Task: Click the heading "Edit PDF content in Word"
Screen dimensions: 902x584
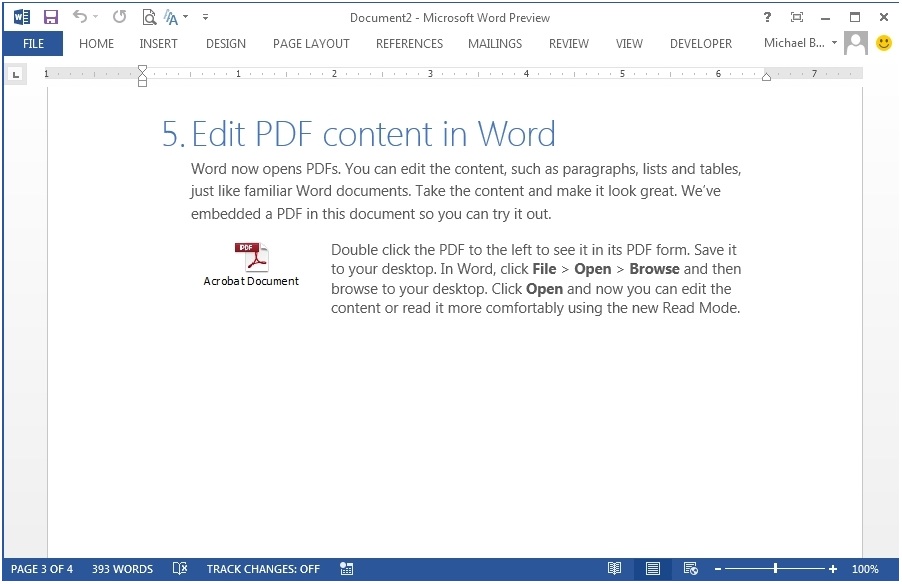Action: pyautogui.click(x=373, y=134)
